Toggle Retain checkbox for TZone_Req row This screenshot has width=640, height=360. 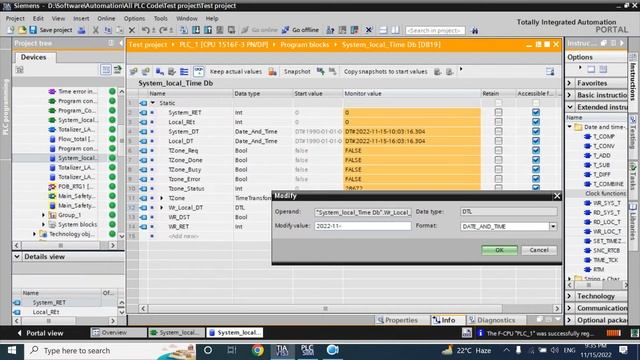click(498, 150)
